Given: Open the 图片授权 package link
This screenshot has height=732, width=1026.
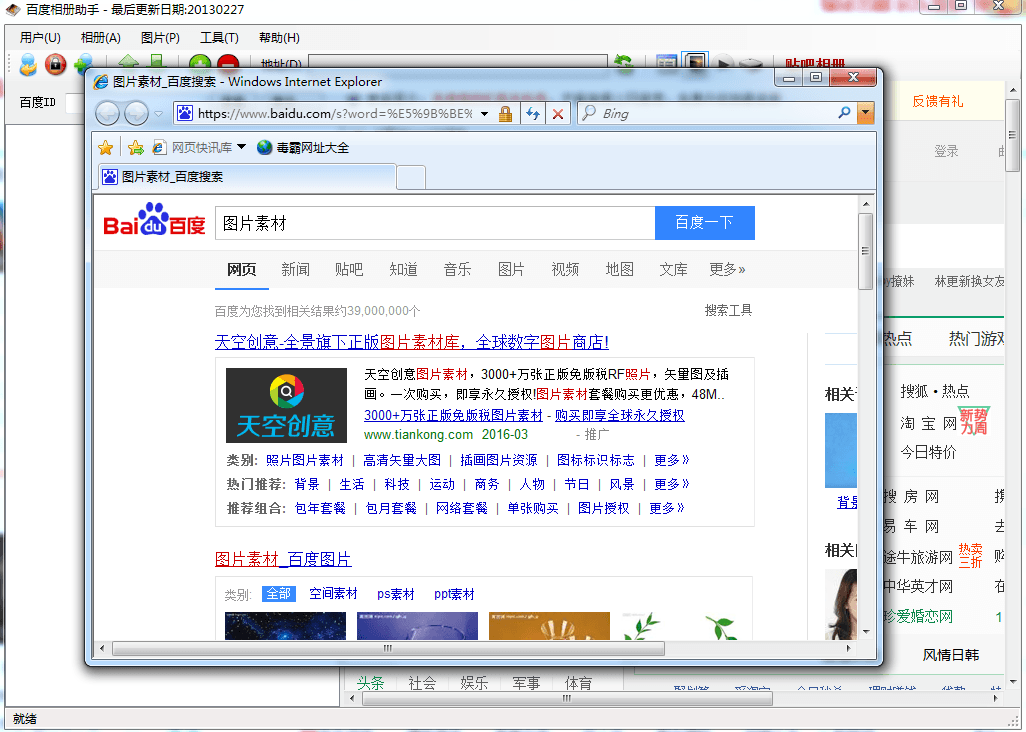Looking at the screenshot, I should (x=603, y=508).
